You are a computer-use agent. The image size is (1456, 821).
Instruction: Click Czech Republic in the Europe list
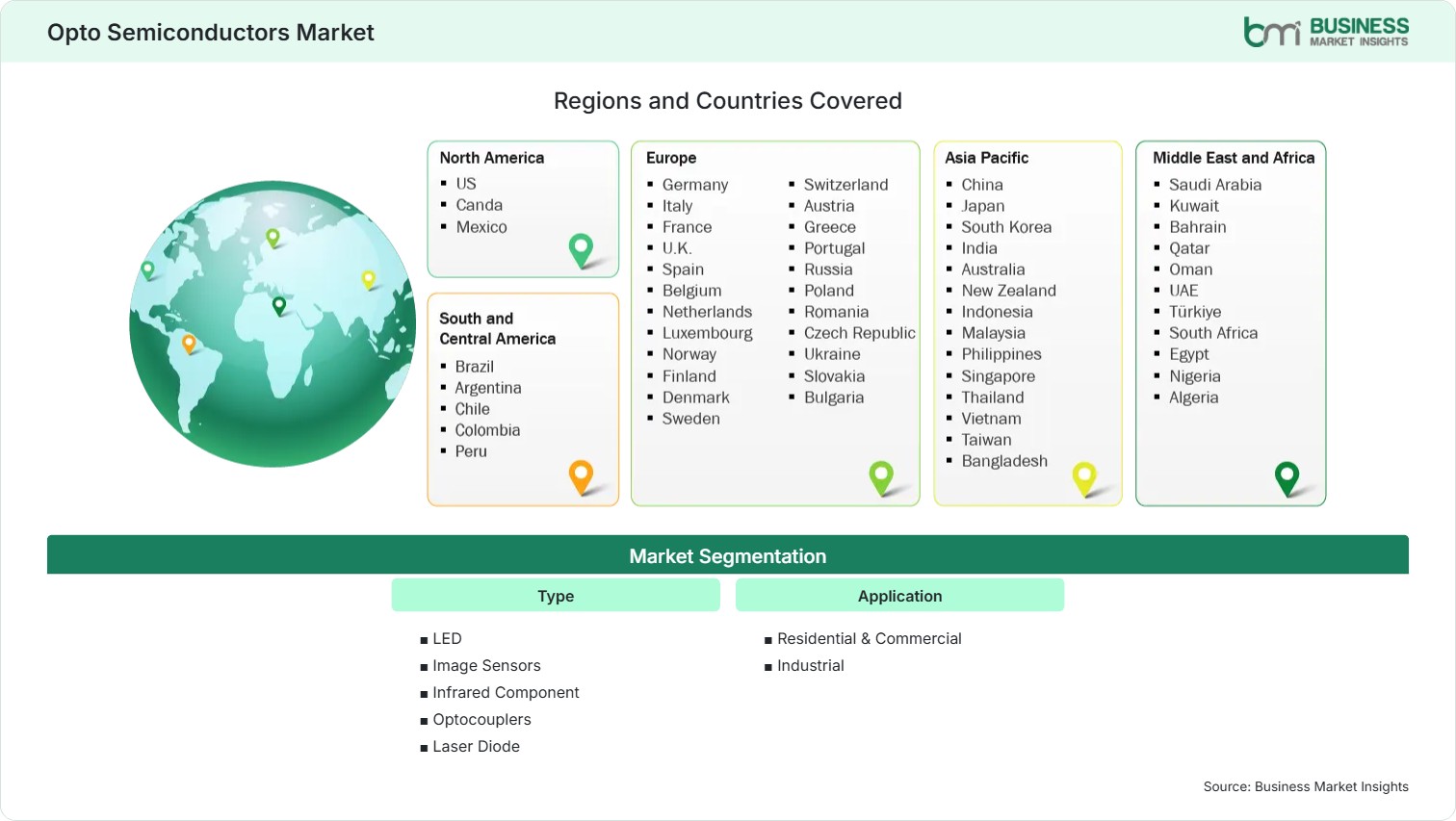(x=860, y=333)
